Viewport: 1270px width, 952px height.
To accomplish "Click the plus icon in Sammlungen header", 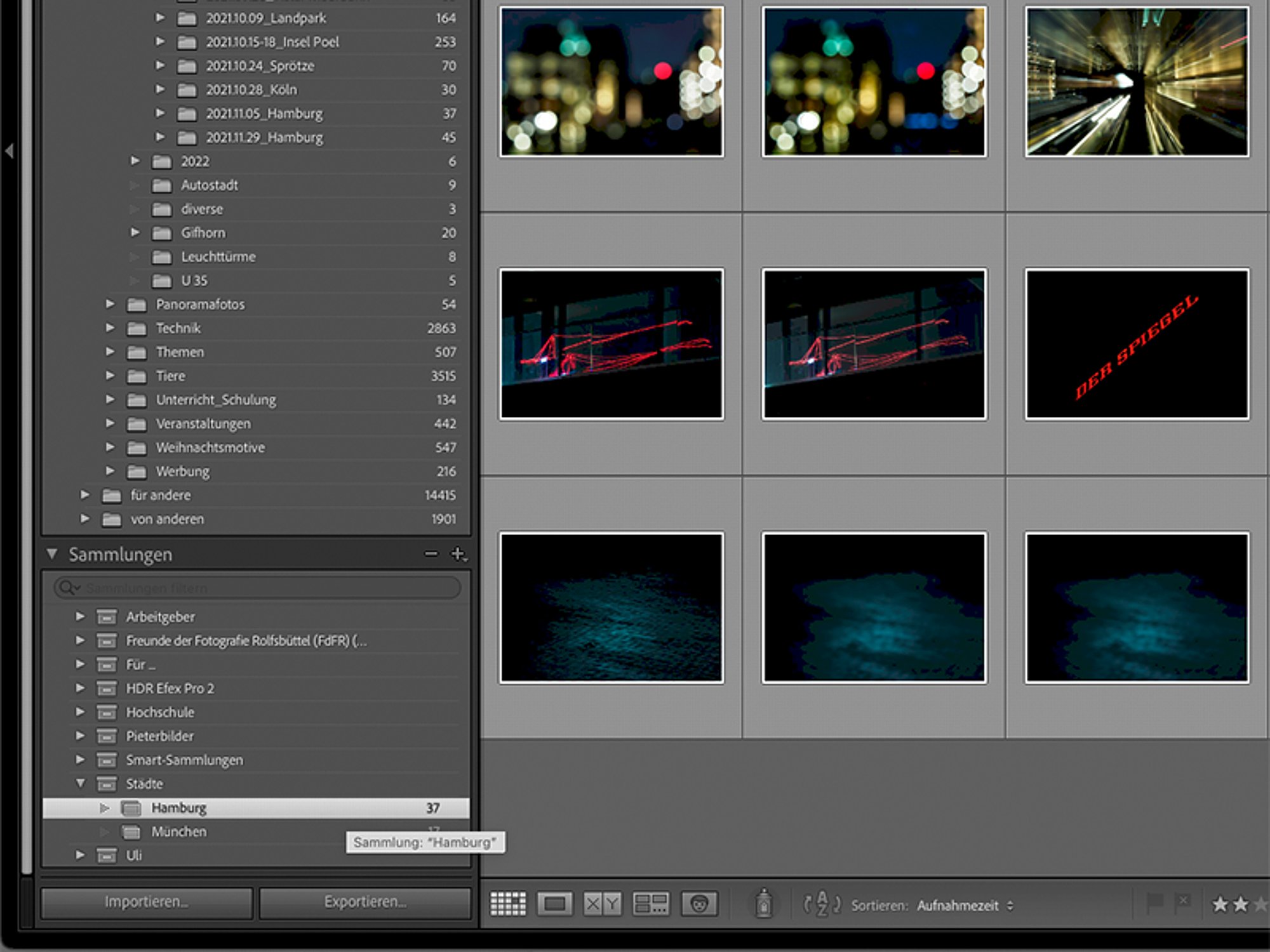I will (x=458, y=554).
